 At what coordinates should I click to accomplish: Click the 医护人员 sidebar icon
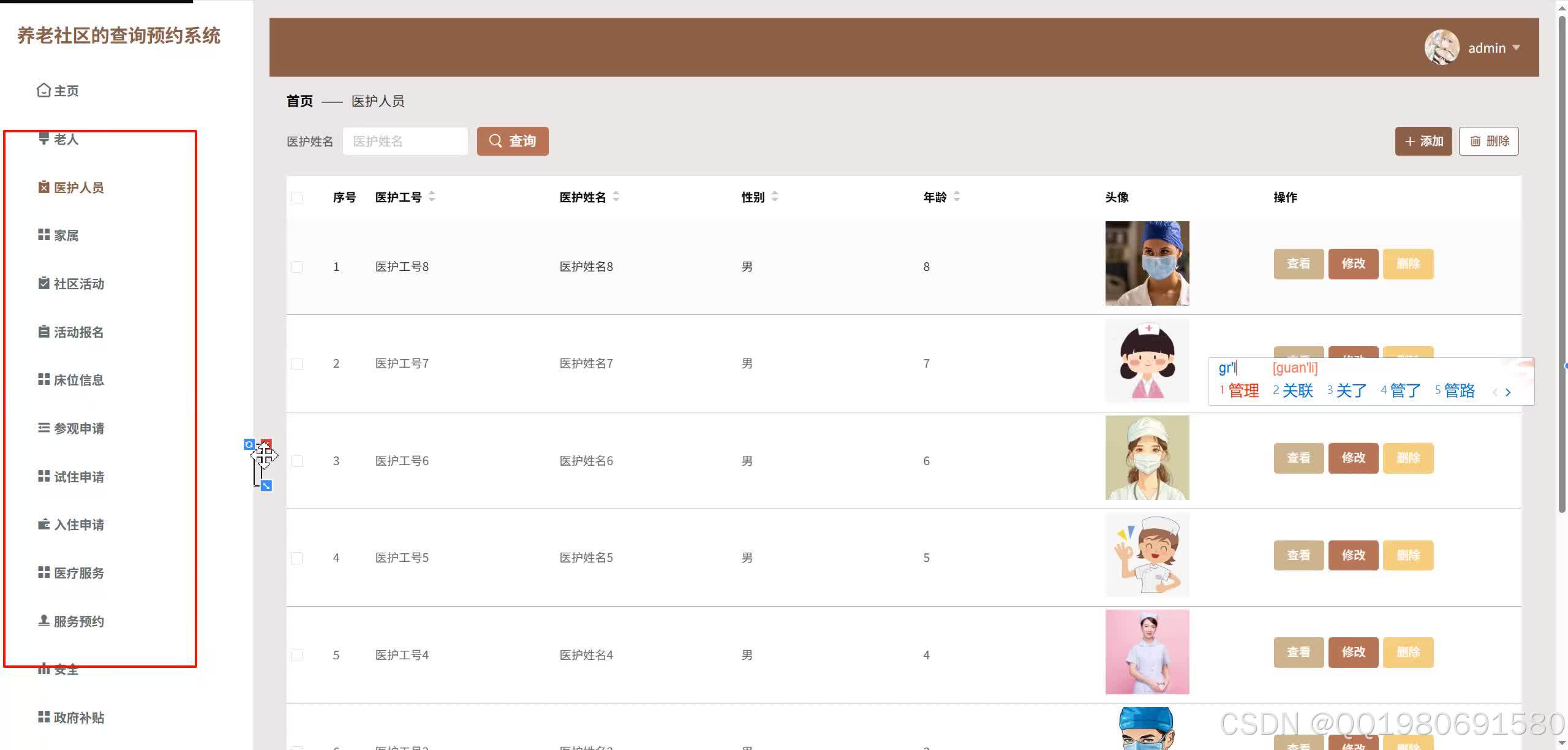point(43,187)
